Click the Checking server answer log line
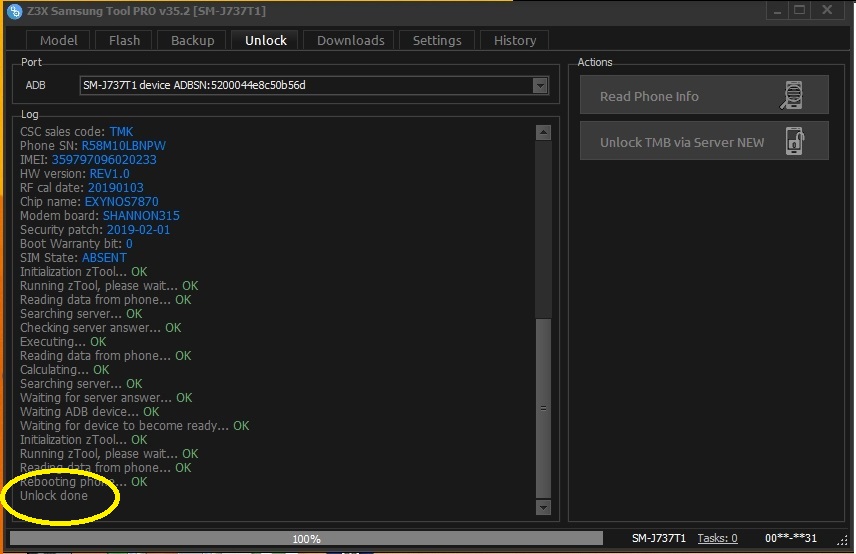The width and height of the screenshot is (856, 554). point(100,327)
